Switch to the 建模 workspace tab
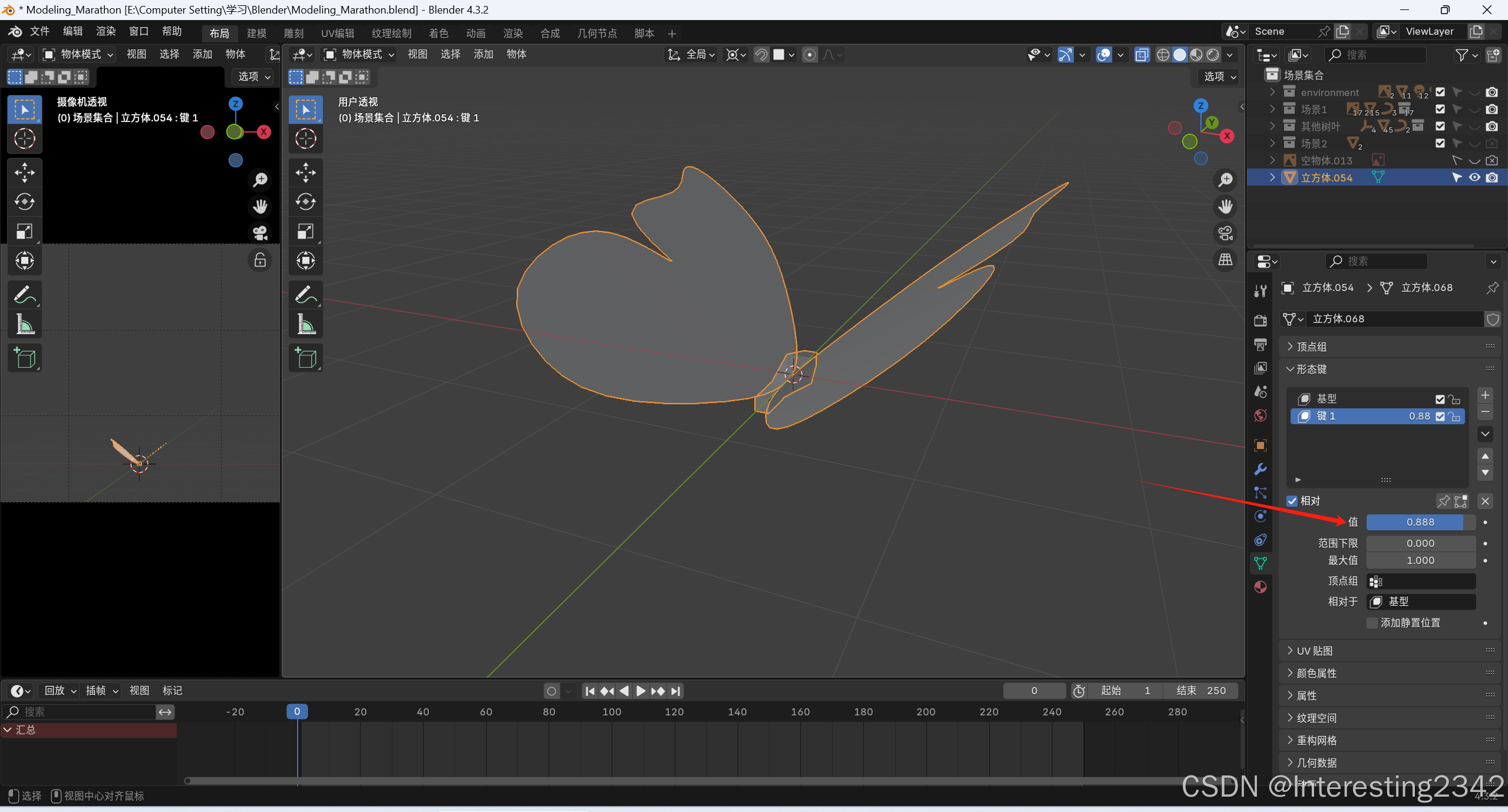Viewport: 1508px width, 812px height. (x=256, y=33)
